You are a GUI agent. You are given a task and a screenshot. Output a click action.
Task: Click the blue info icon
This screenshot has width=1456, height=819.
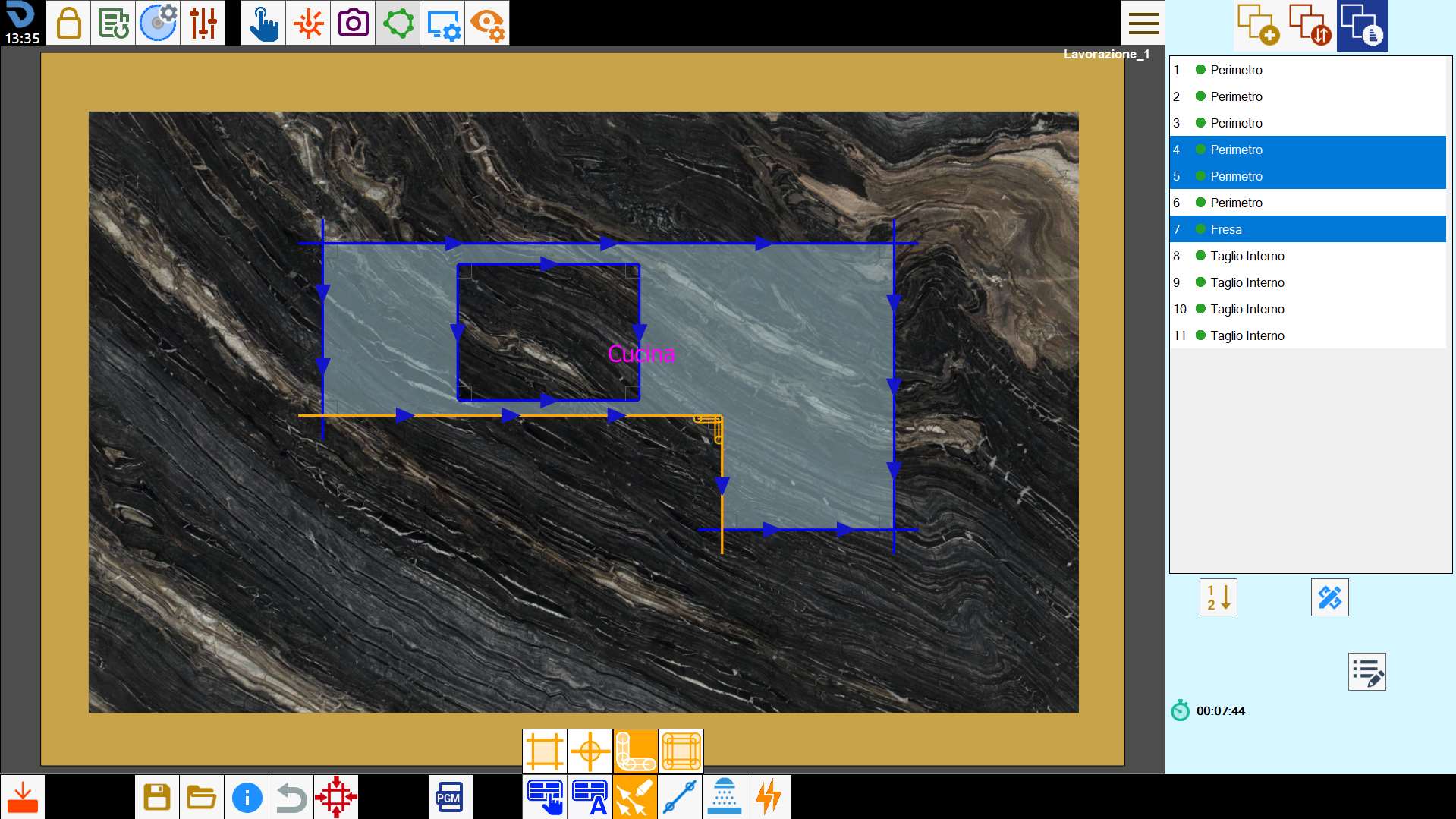tap(247, 797)
